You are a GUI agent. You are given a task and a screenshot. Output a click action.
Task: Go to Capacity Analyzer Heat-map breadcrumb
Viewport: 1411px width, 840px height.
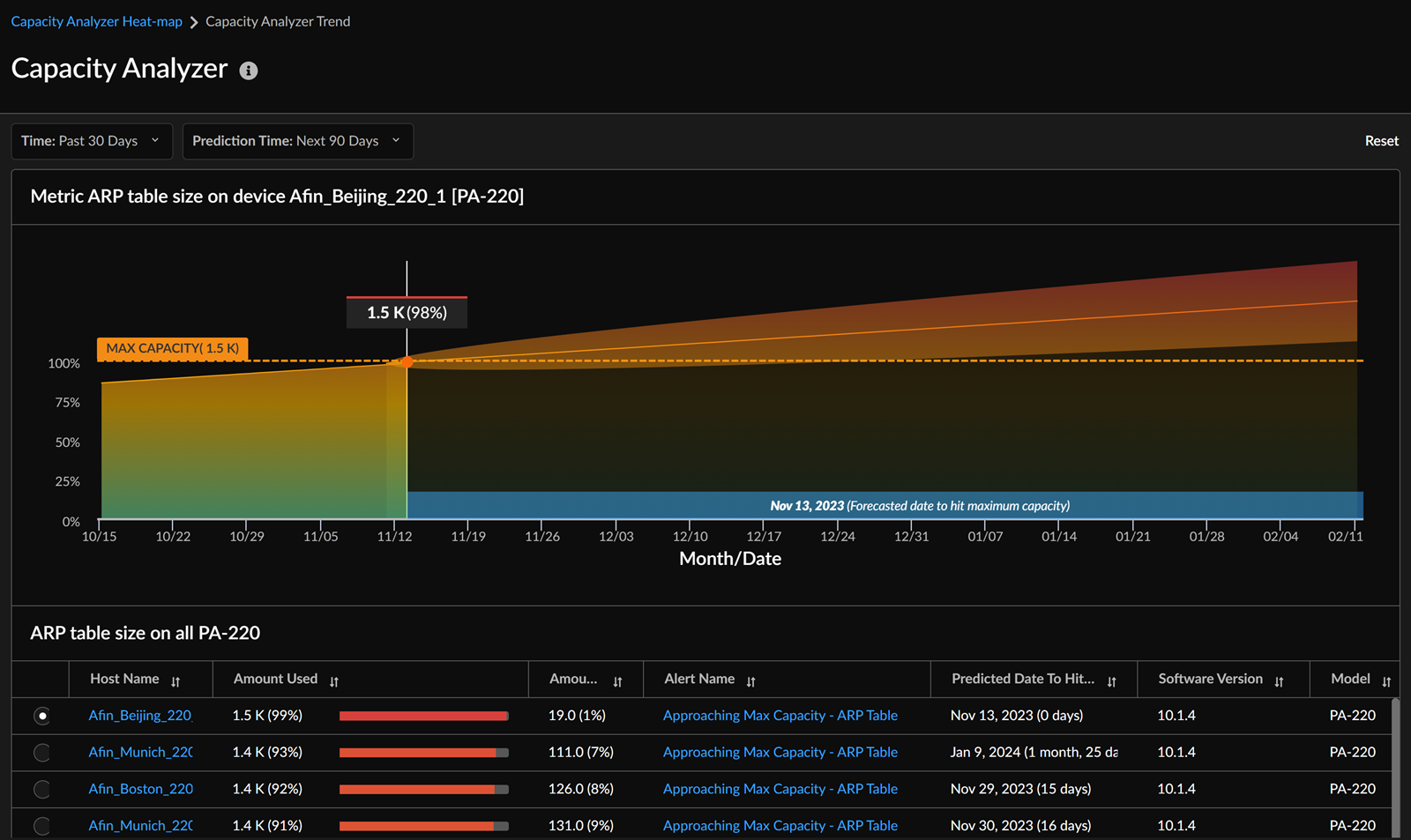[96, 21]
